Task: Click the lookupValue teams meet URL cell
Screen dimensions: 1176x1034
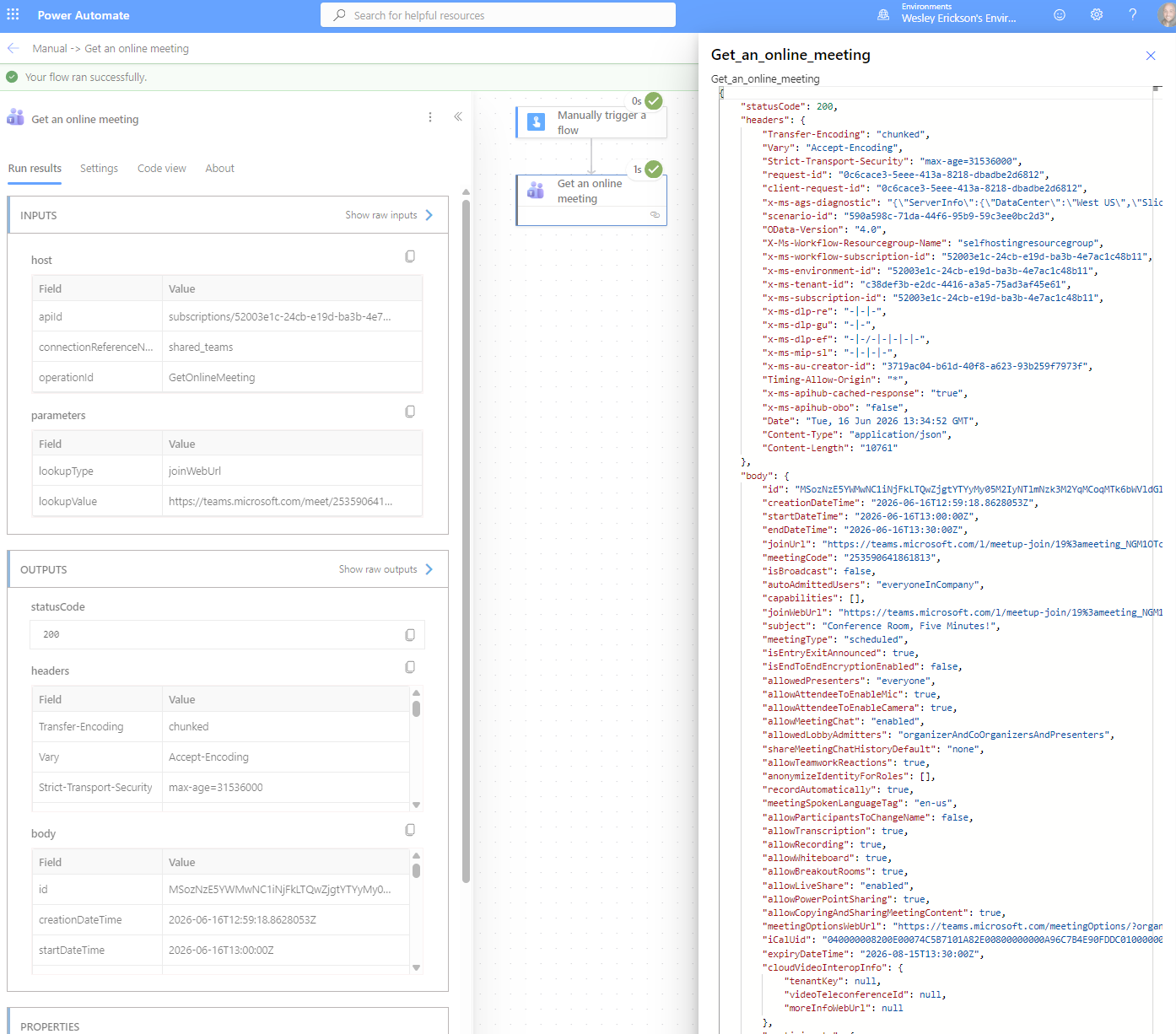Action: 292,501
